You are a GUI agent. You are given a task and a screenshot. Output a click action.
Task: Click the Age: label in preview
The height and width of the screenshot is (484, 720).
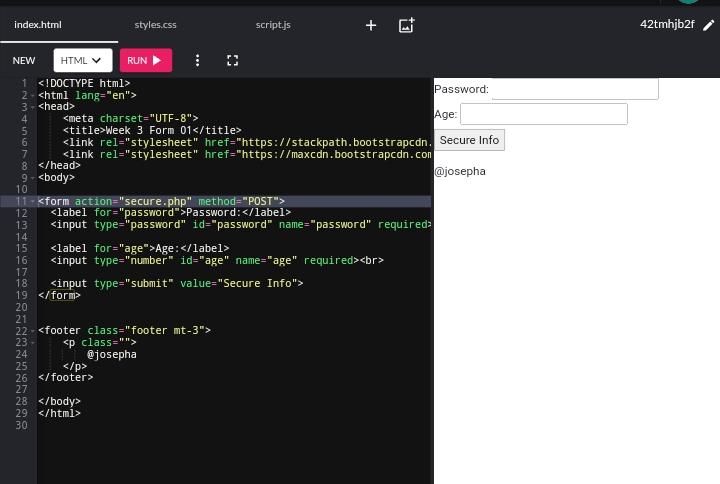point(445,114)
